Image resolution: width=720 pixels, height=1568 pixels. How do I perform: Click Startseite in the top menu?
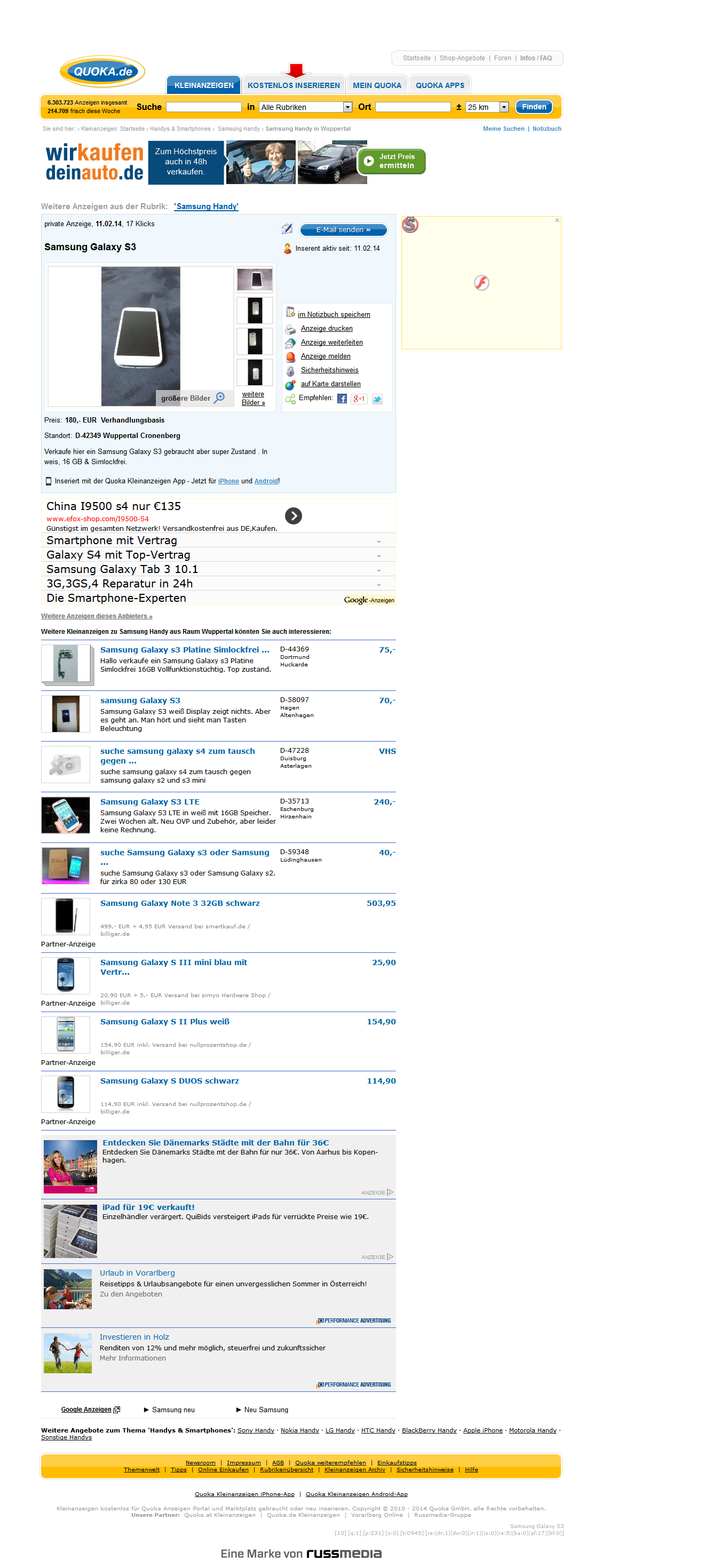click(x=417, y=59)
